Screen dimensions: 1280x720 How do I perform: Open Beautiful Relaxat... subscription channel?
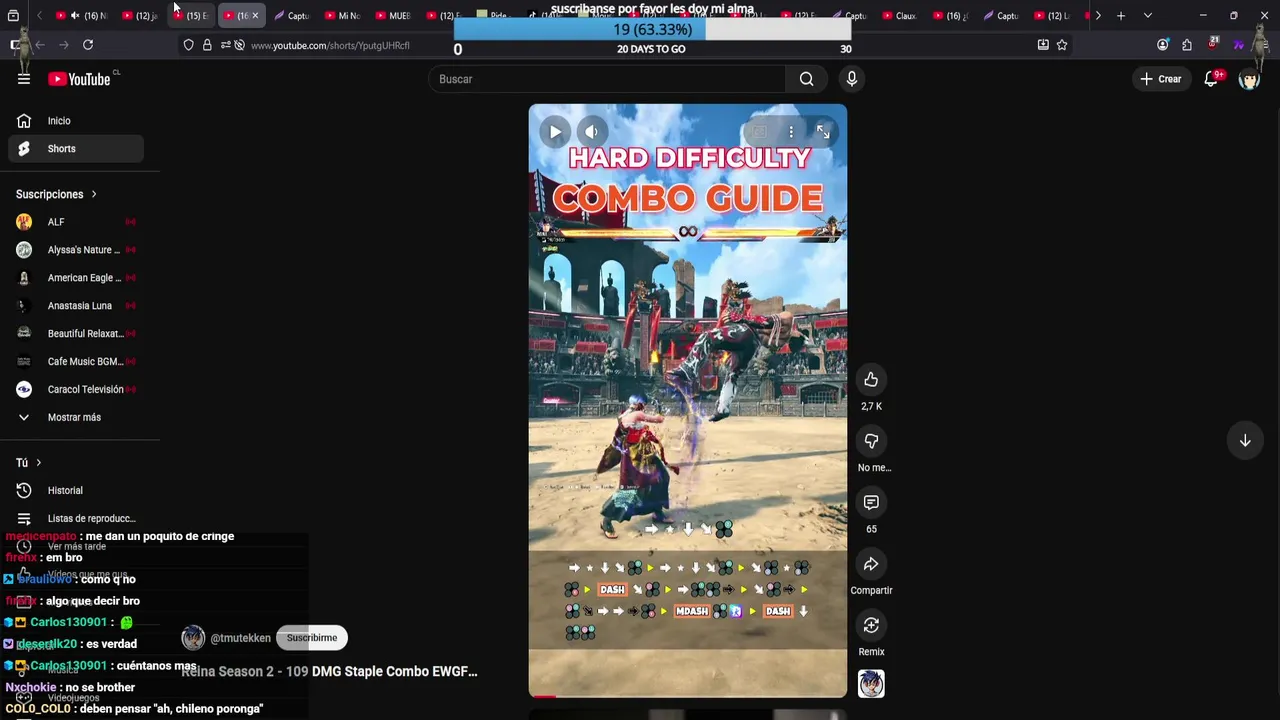coord(76,334)
